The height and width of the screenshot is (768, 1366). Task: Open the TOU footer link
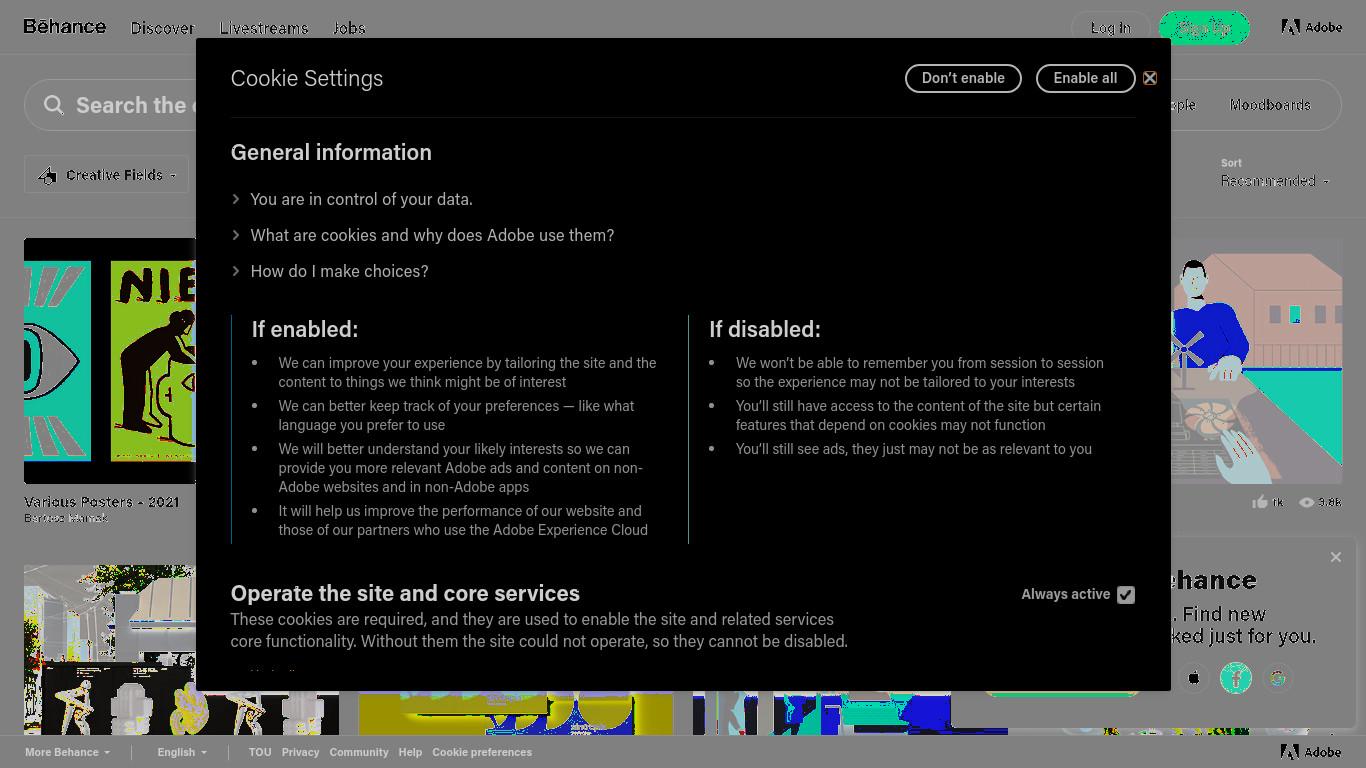click(260, 752)
